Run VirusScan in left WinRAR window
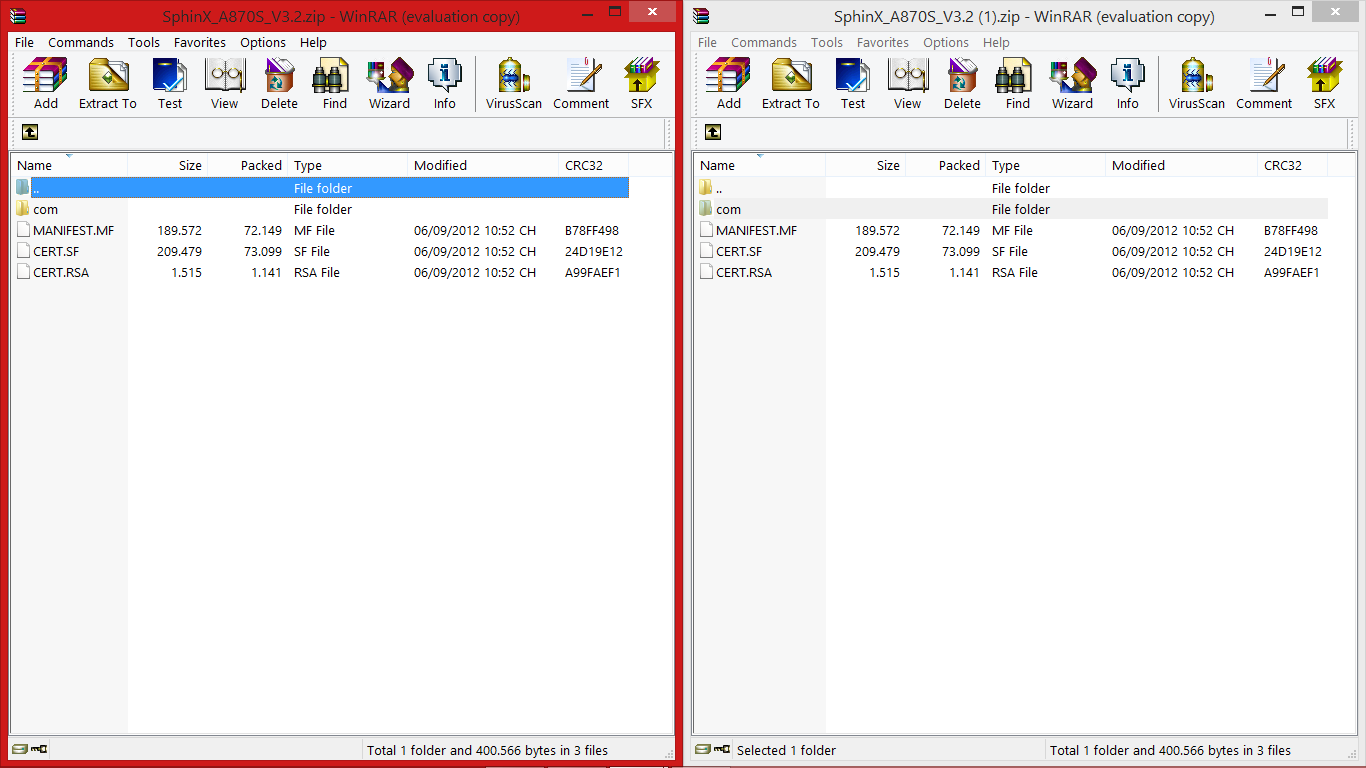 [x=514, y=83]
